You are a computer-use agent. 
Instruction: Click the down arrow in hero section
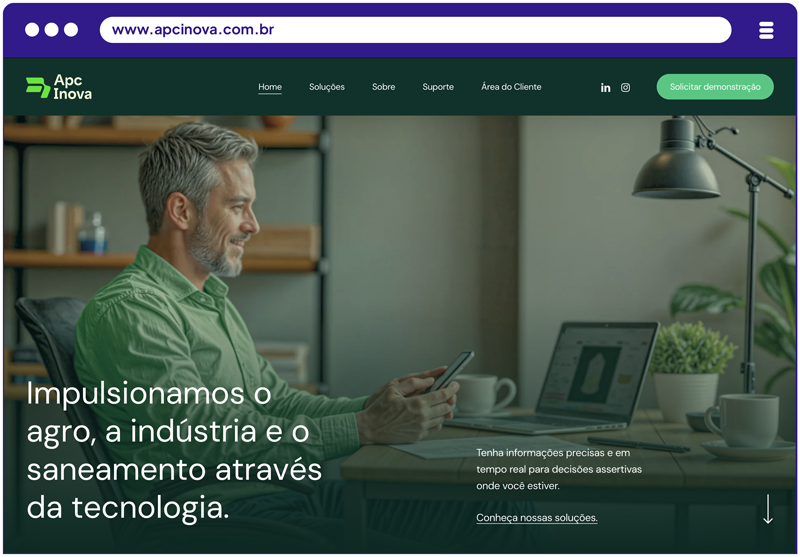click(x=767, y=509)
